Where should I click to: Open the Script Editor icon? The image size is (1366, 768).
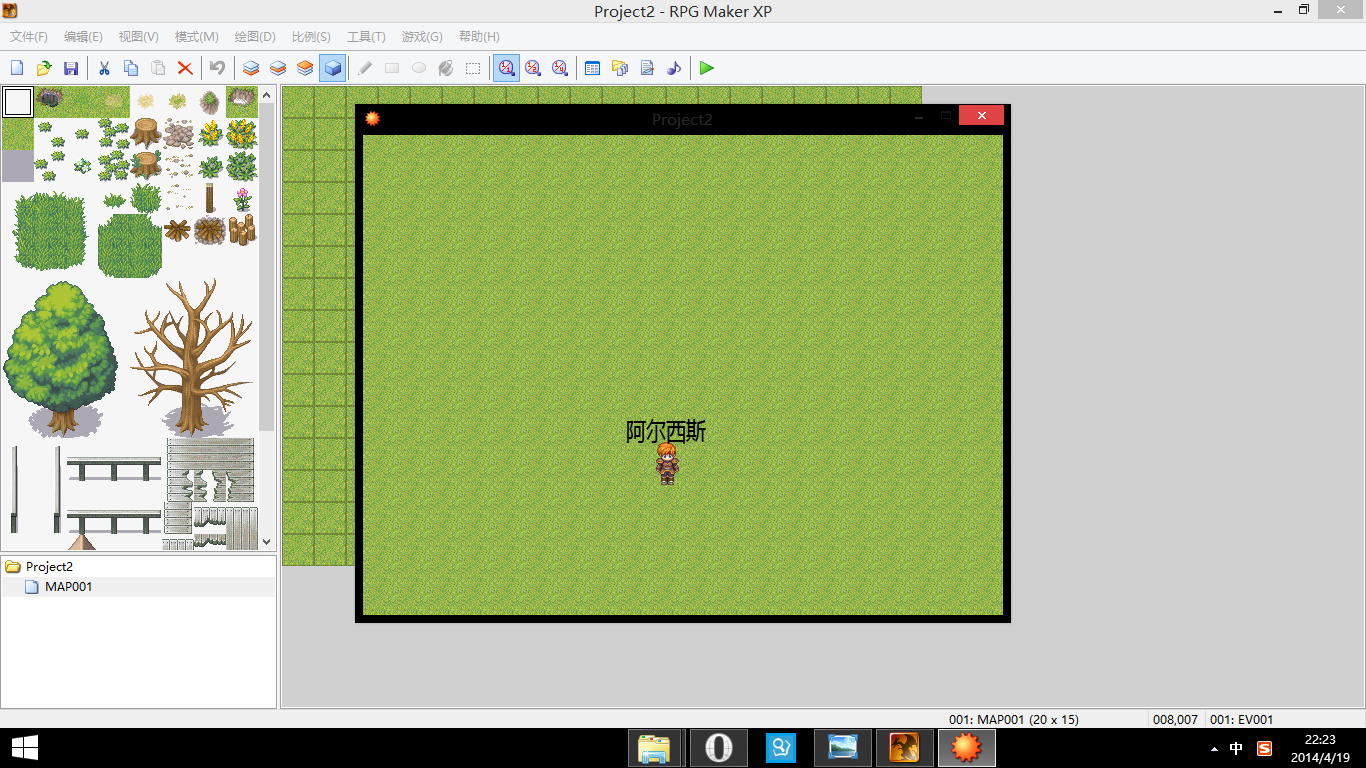pyautogui.click(x=647, y=68)
